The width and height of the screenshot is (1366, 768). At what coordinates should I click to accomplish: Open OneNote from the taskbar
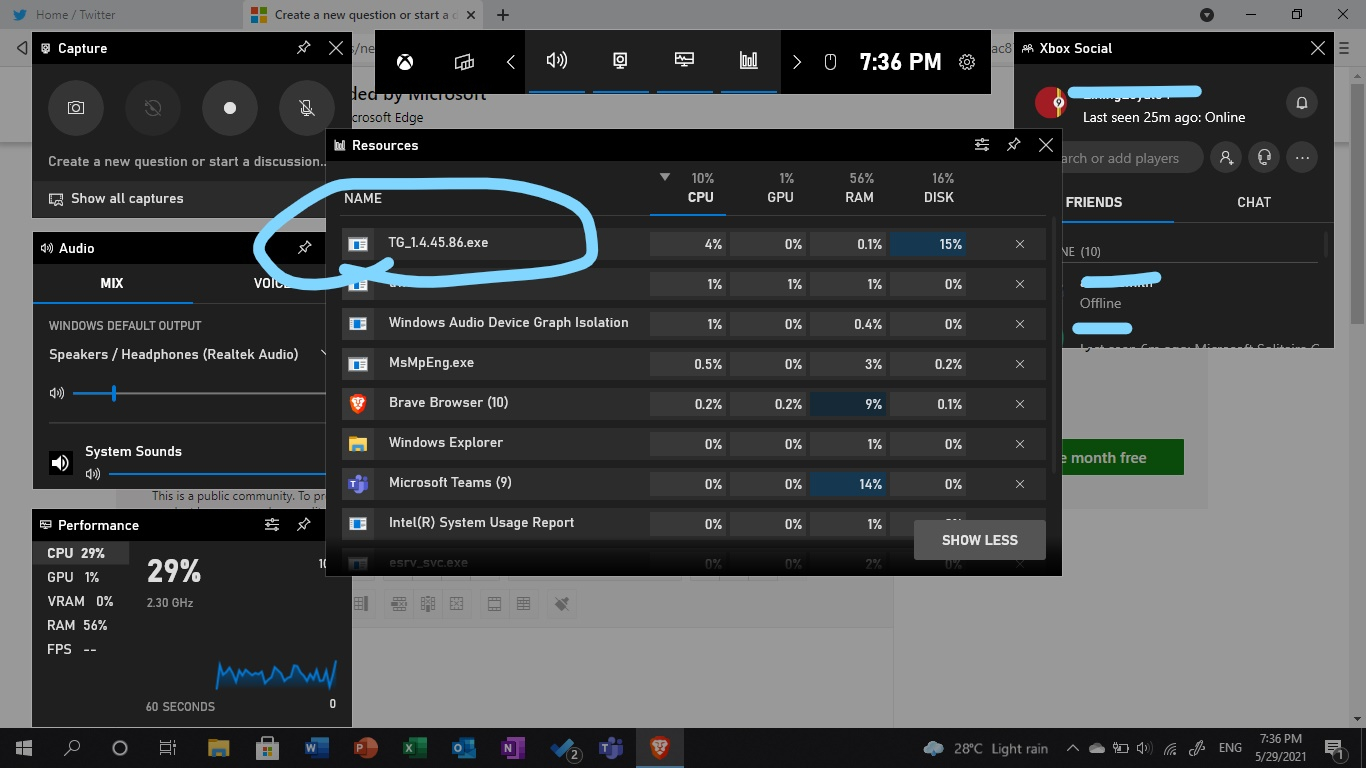click(512, 747)
